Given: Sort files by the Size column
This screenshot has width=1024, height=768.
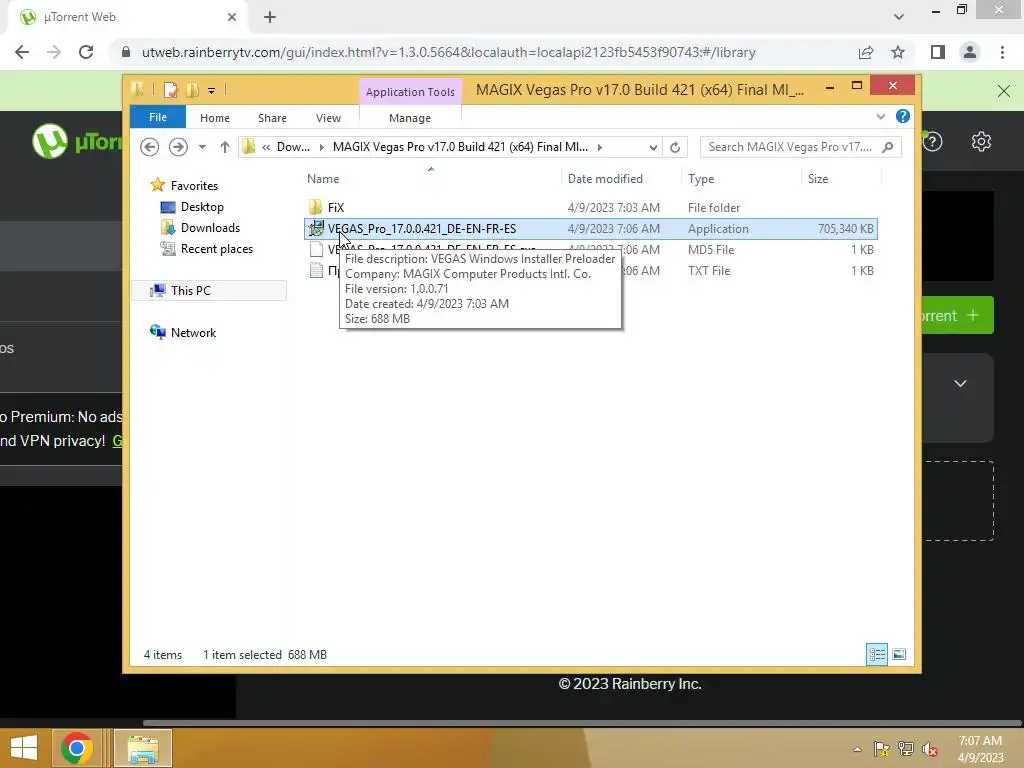Looking at the screenshot, I should click(x=818, y=179).
